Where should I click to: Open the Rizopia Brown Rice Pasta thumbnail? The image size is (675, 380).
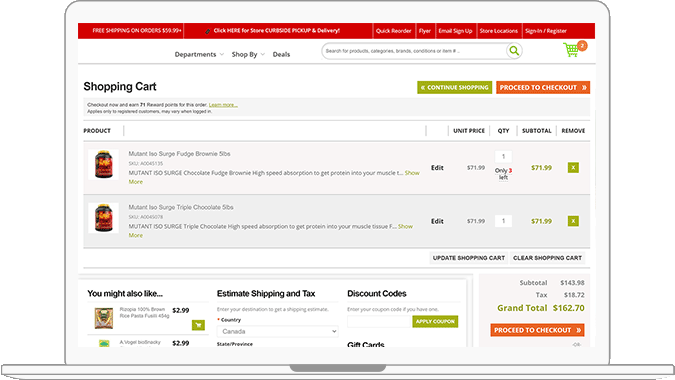pyautogui.click(x=104, y=318)
